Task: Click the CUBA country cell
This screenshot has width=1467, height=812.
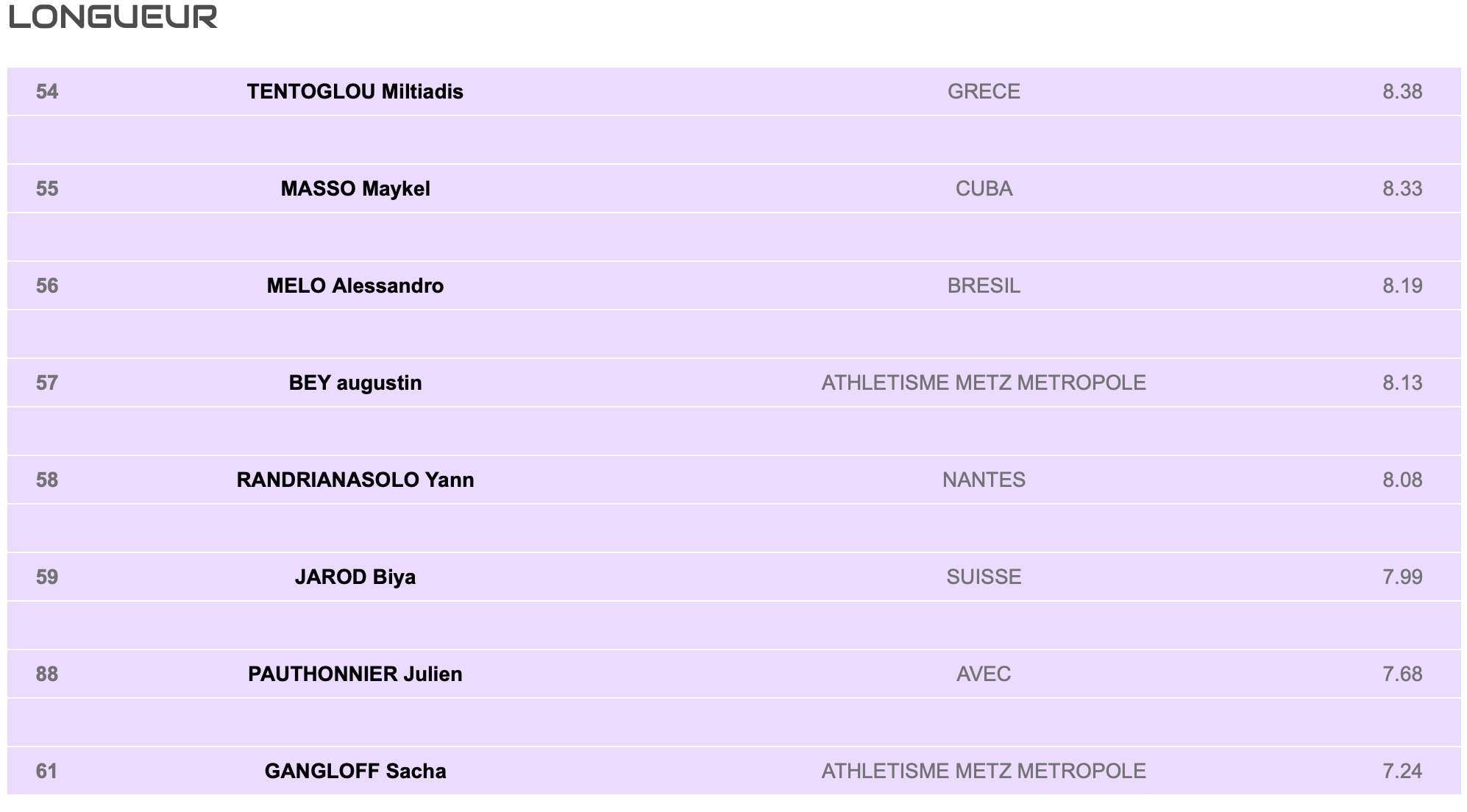Action: coord(984,189)
